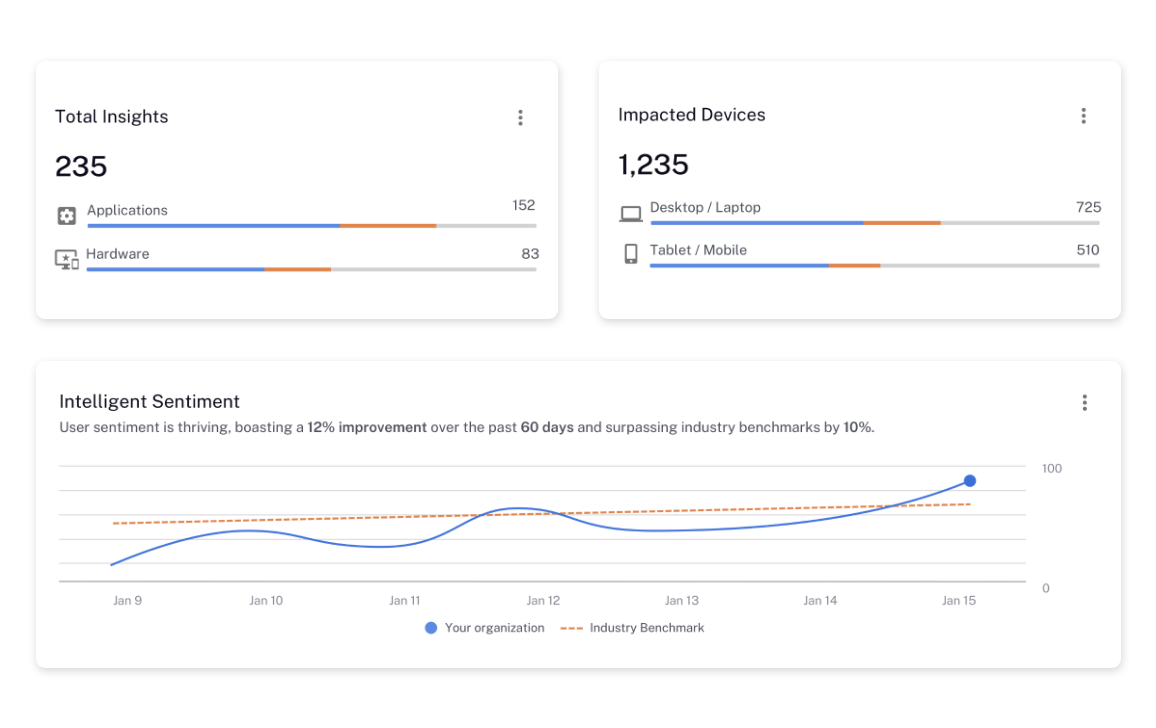Click the Desktop / Laptop progress bar

[x=874, y=223]
